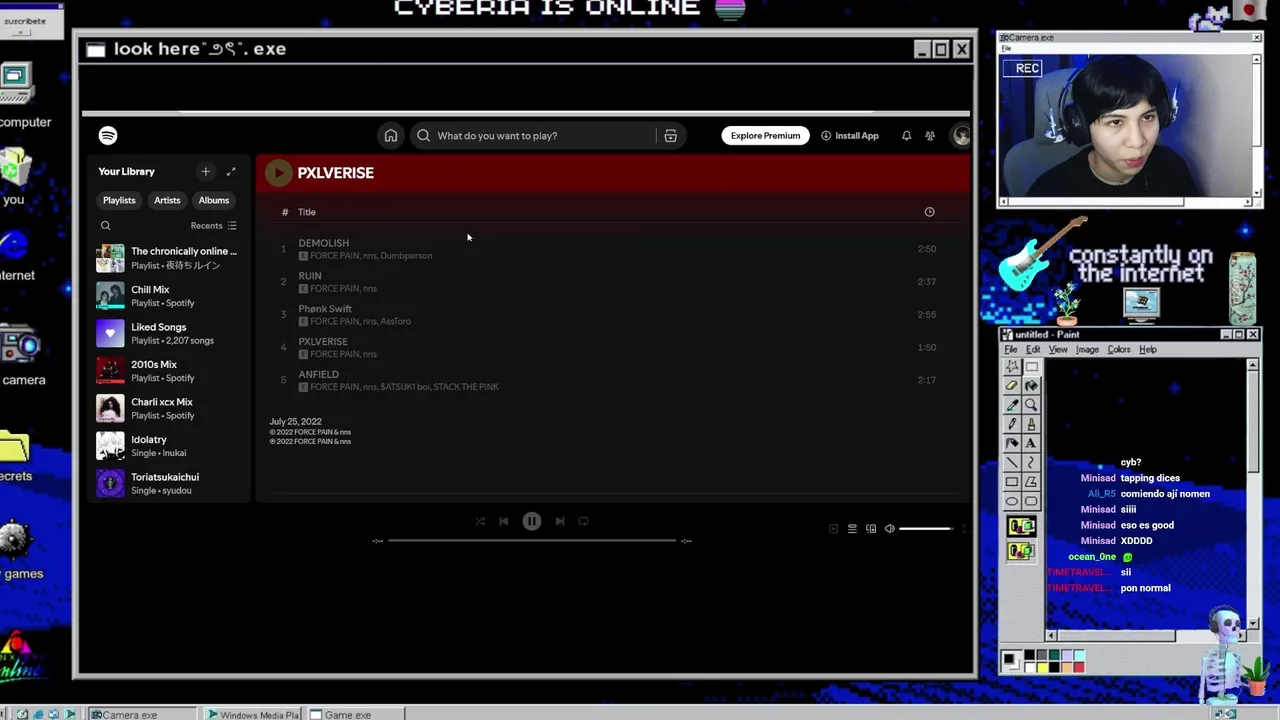The height and width of the screenshot is (720, 1280).
Task: Open the Charli xcx Mix playlist
Action: tap(168, 408)
